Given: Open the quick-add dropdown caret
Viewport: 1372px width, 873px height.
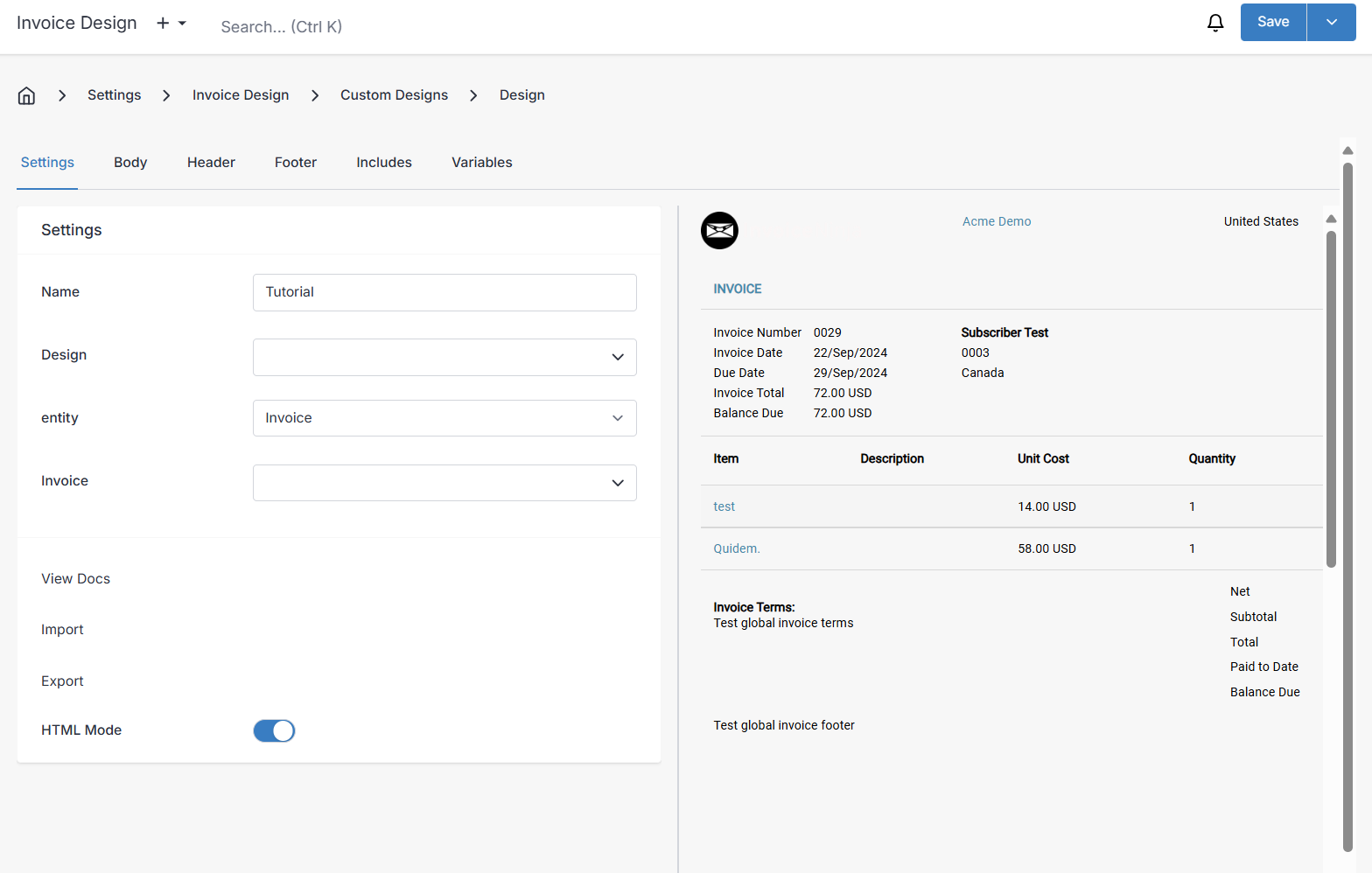Looking at the screenshot, I should pos(182,24).
